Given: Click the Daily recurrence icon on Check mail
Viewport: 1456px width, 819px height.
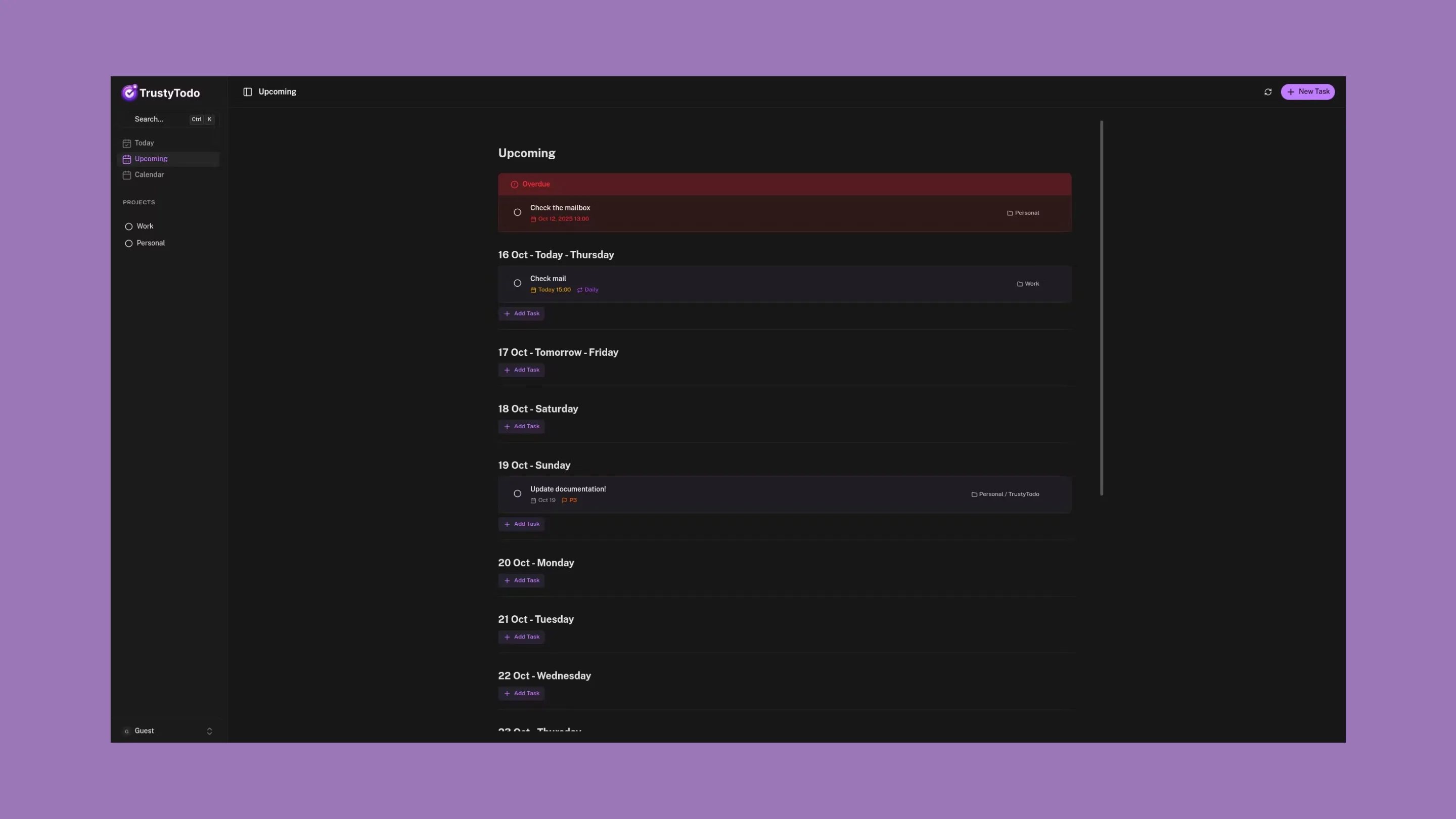Looking at the screenshot, I should pos(579,289).
